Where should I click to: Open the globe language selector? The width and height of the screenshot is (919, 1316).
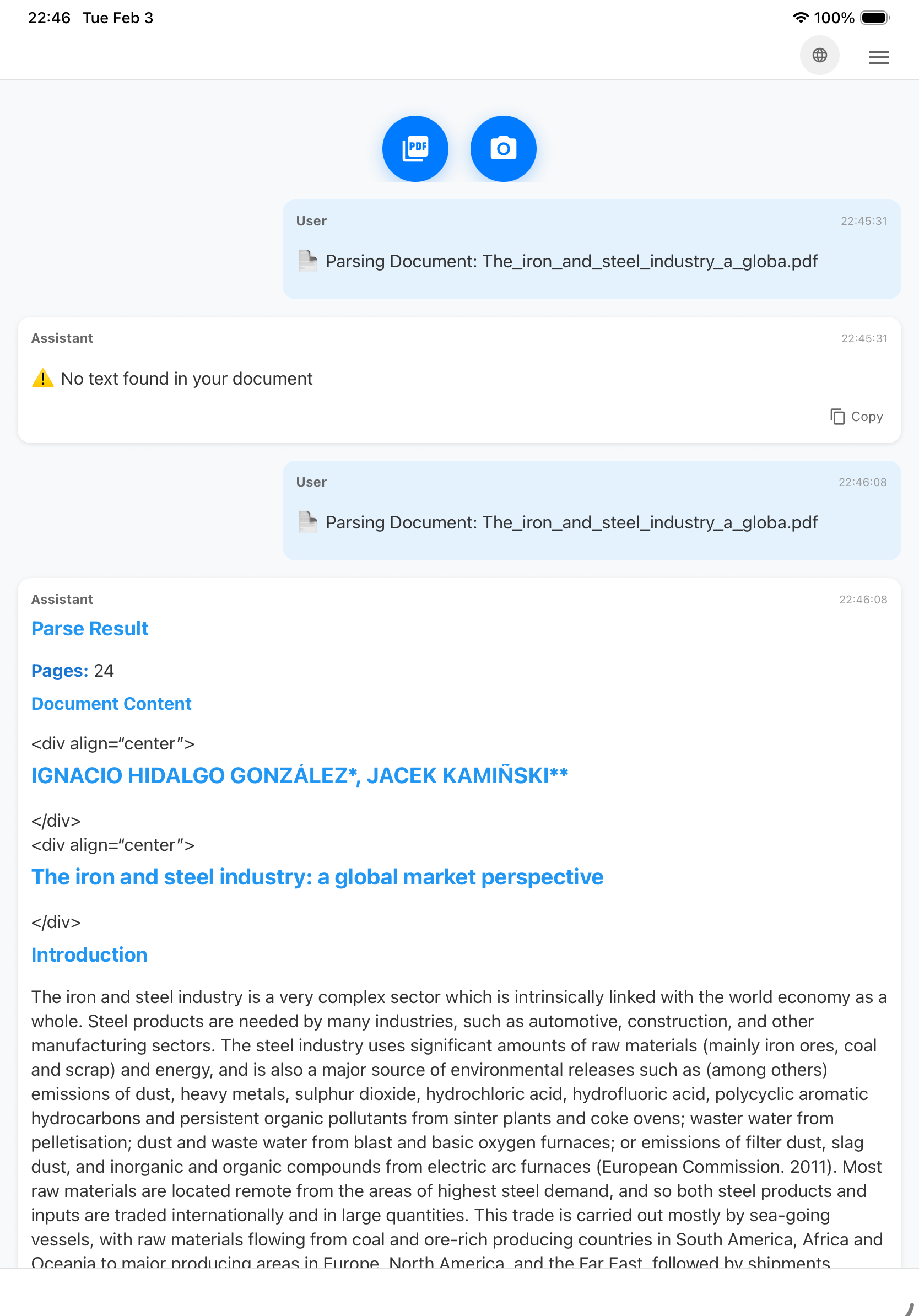tap(819, 56)
